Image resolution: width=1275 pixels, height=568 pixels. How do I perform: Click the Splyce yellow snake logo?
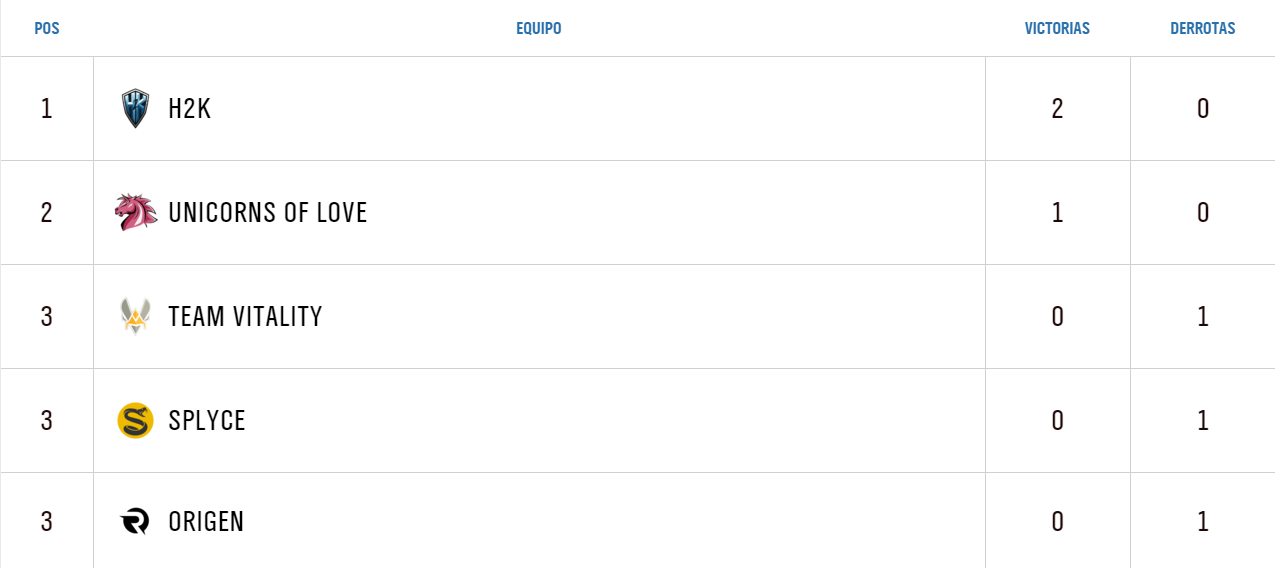click(x=135, y=420)
